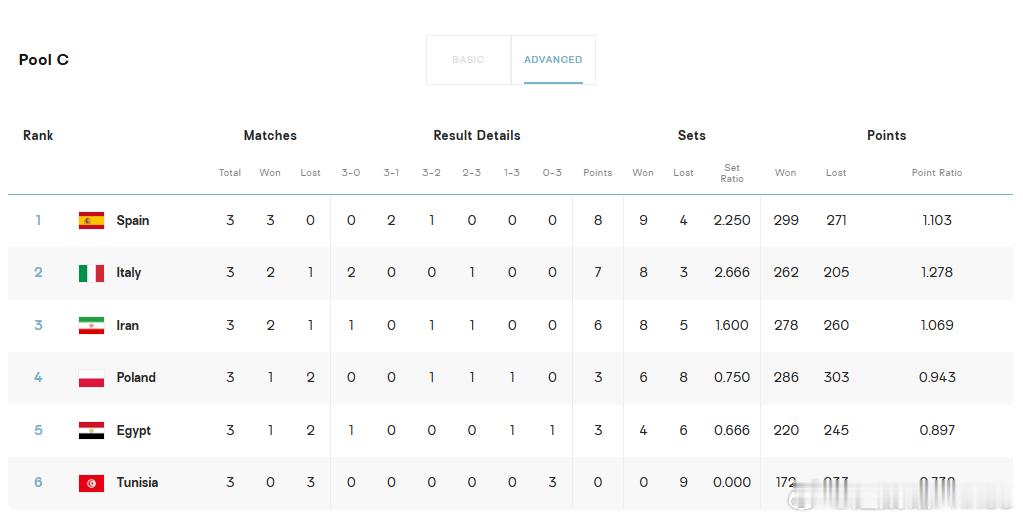The height and width of the screenshot is (520, 1023).
Task: Click the Spain flag icon
Action: (91, 221)
